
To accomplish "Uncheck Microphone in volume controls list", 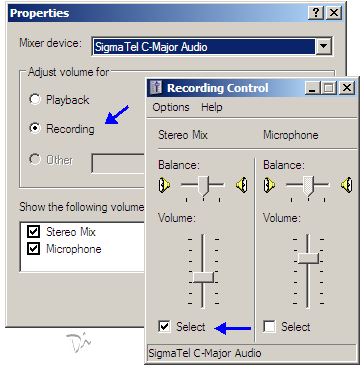I will coord(34,249).
